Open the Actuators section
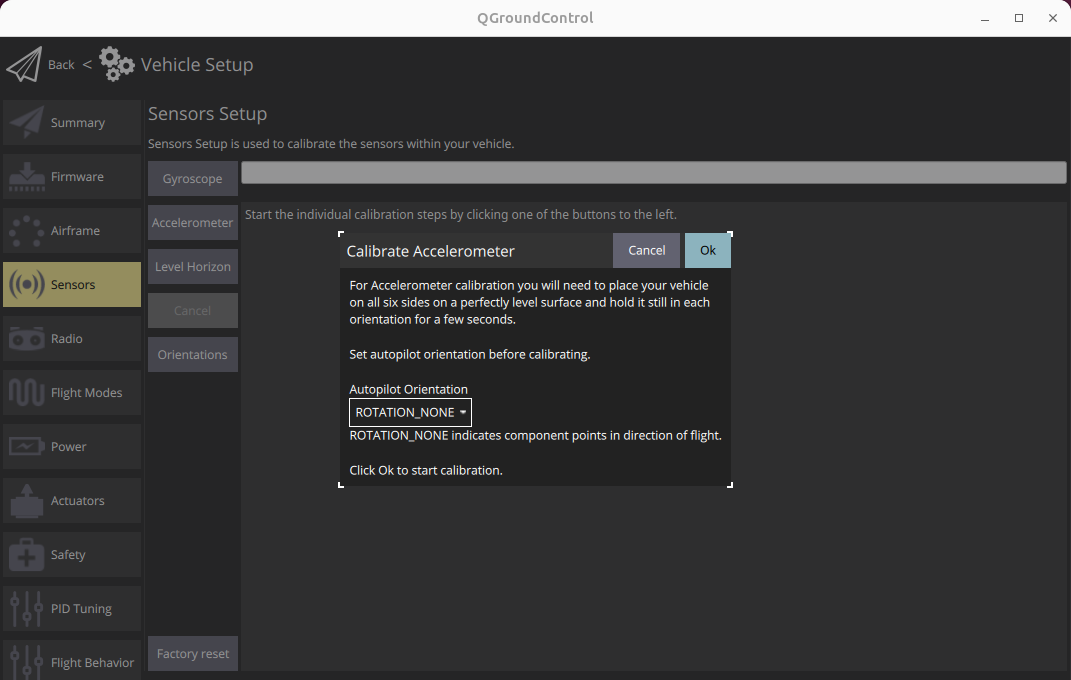The image size is (1071, 680). click(x=72, y=500)
